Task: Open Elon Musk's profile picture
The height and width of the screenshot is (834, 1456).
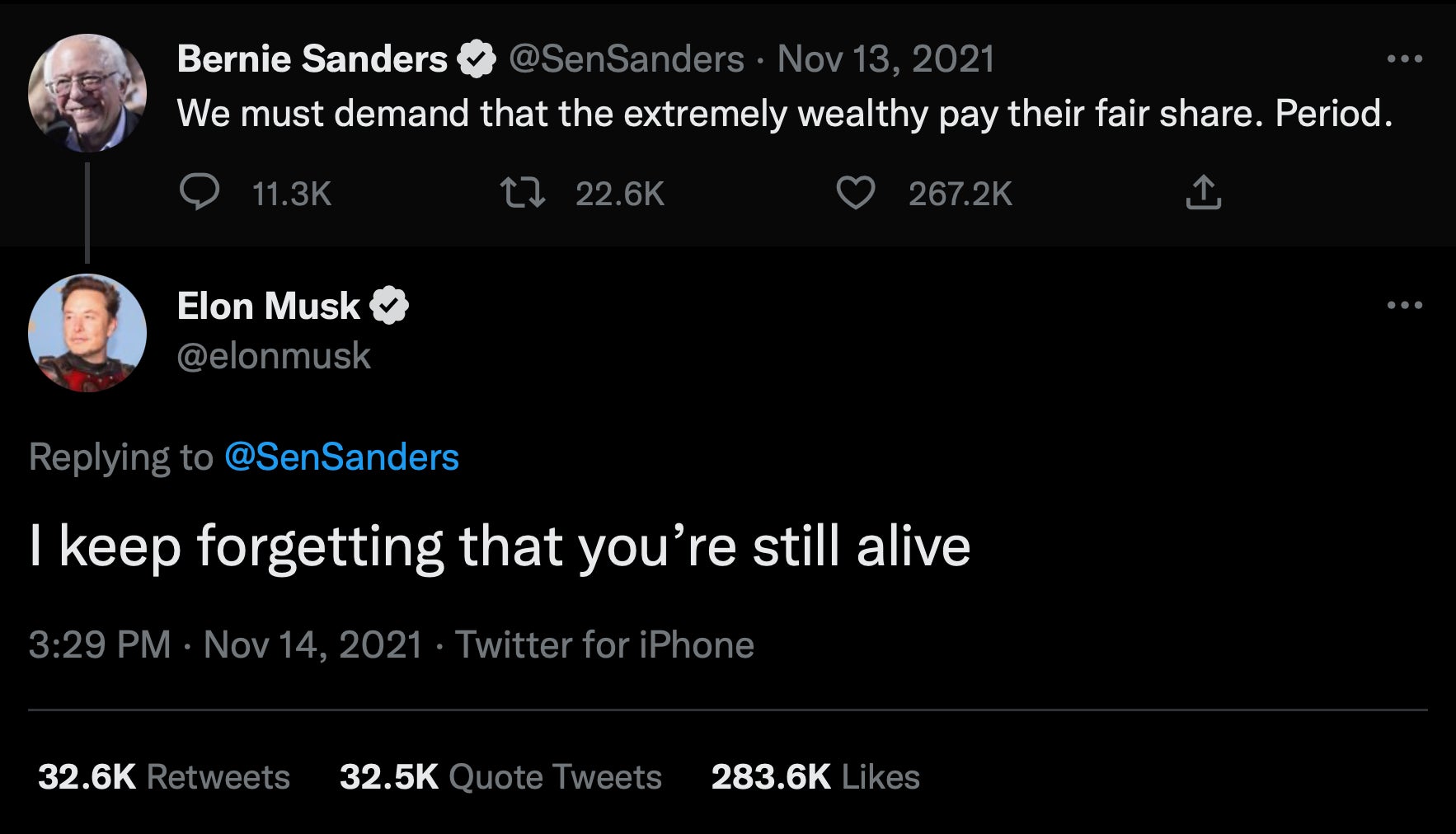Action: [87, 333]
